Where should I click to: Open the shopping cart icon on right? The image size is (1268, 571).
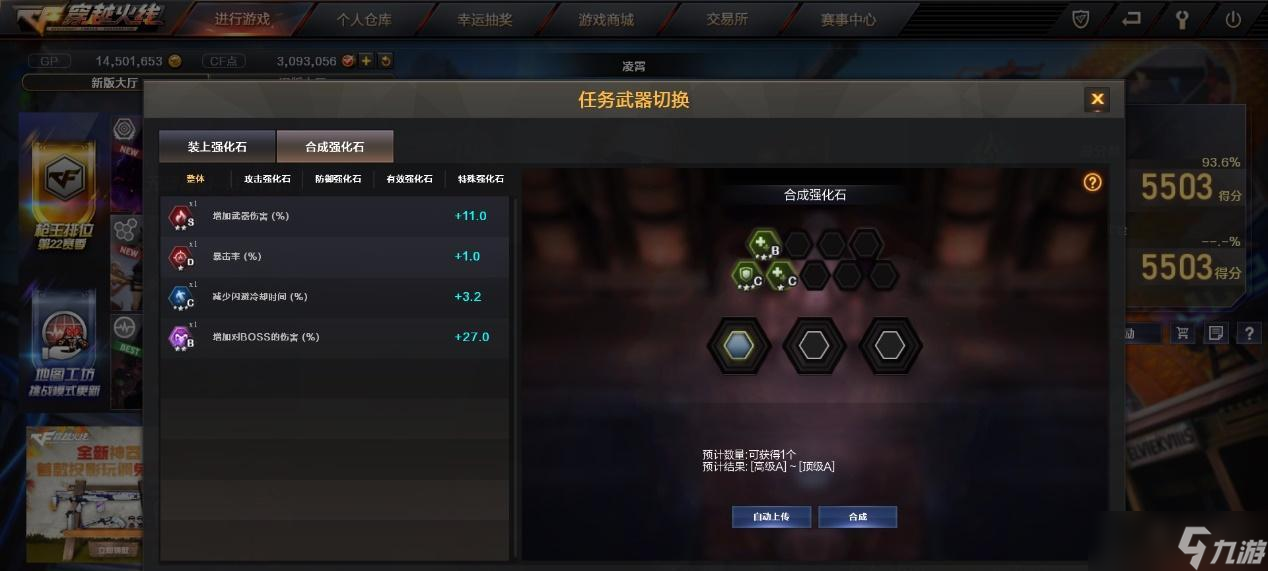[1184, 333]
